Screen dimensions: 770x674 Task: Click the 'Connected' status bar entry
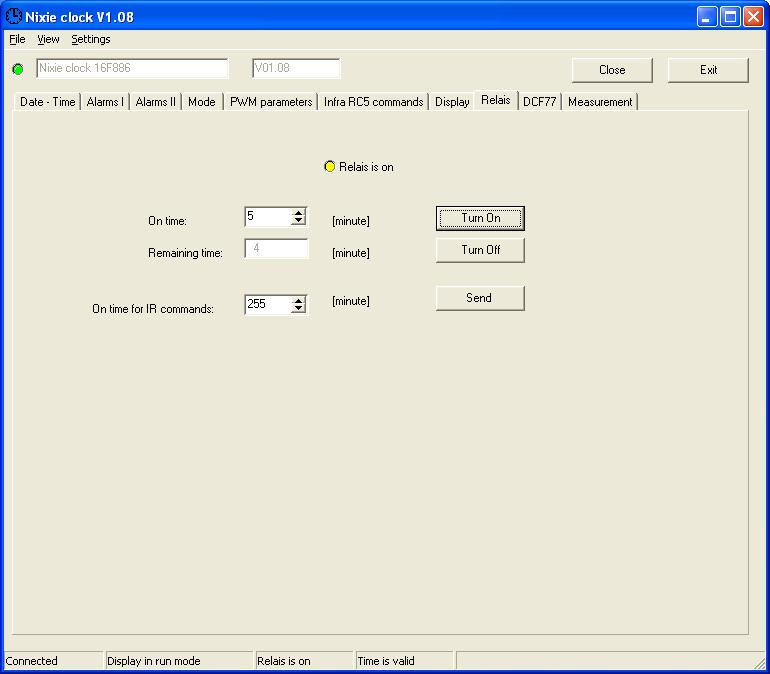pos(52,661)
